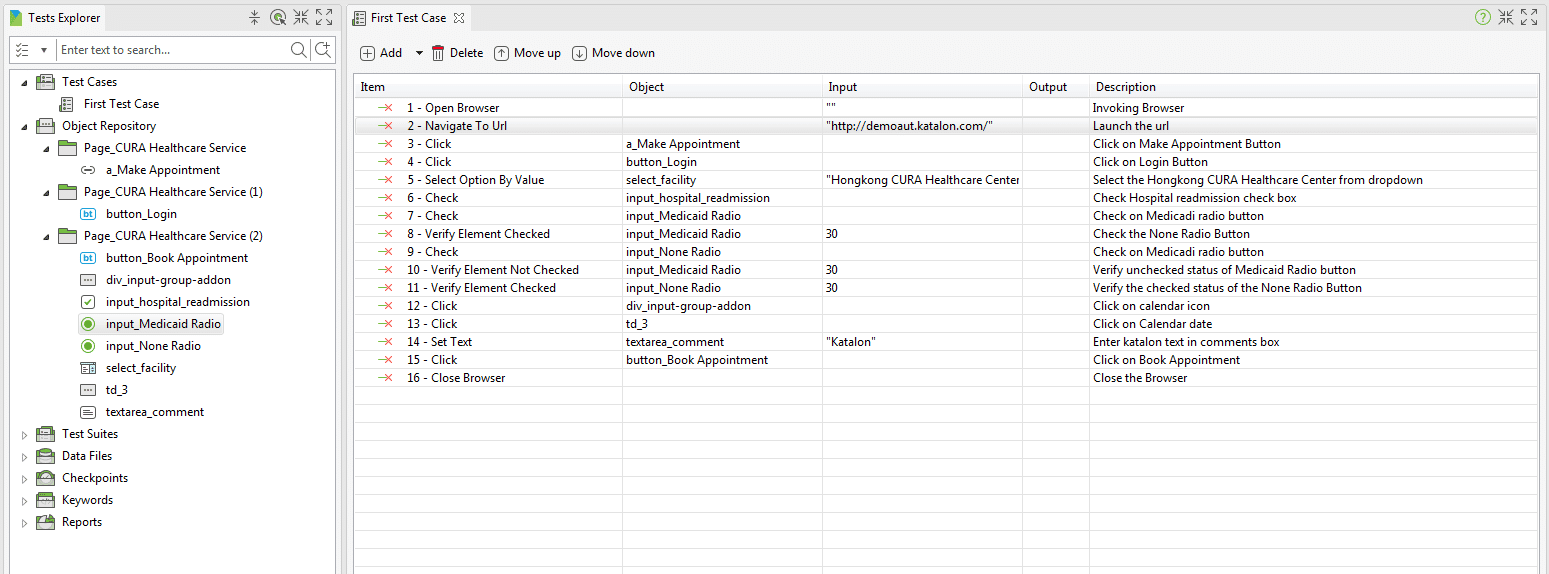Image resolution: width=1549 pixels, height=574 pixels.
Task: Select the Tests Explorer tab
Action: pos(63,18)
